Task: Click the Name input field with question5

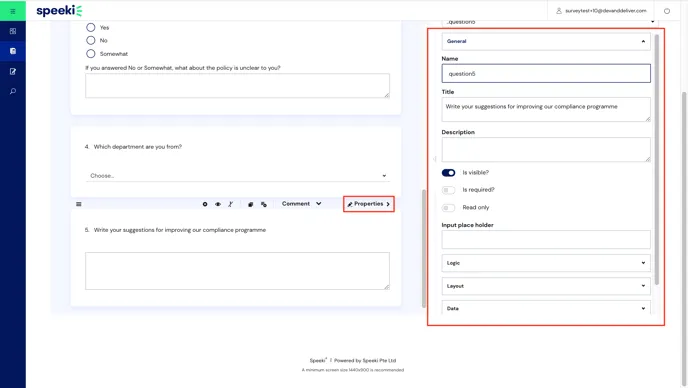Action: 546,74
